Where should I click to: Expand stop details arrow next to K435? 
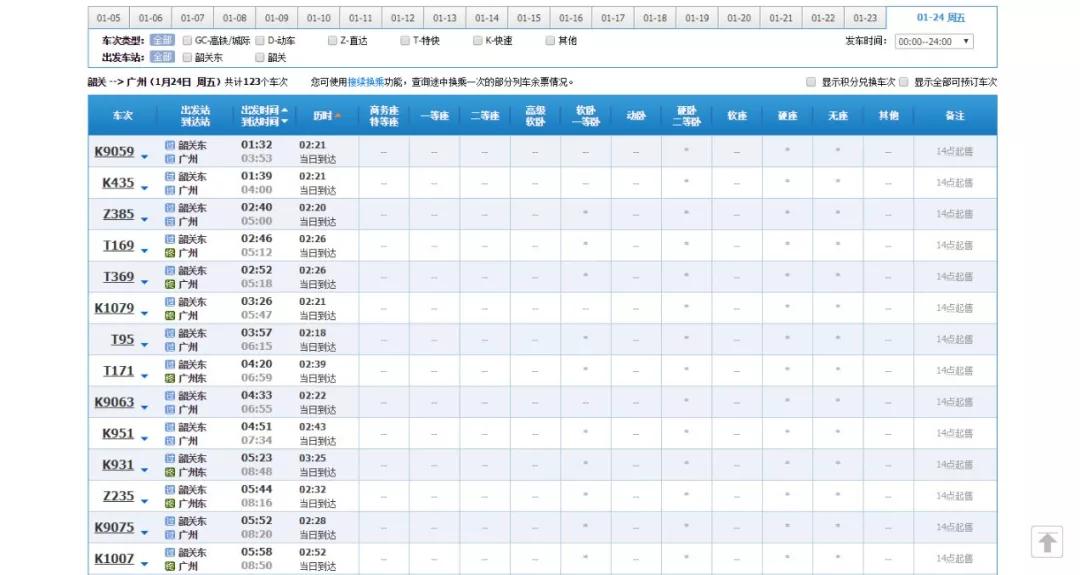[145, 188]
